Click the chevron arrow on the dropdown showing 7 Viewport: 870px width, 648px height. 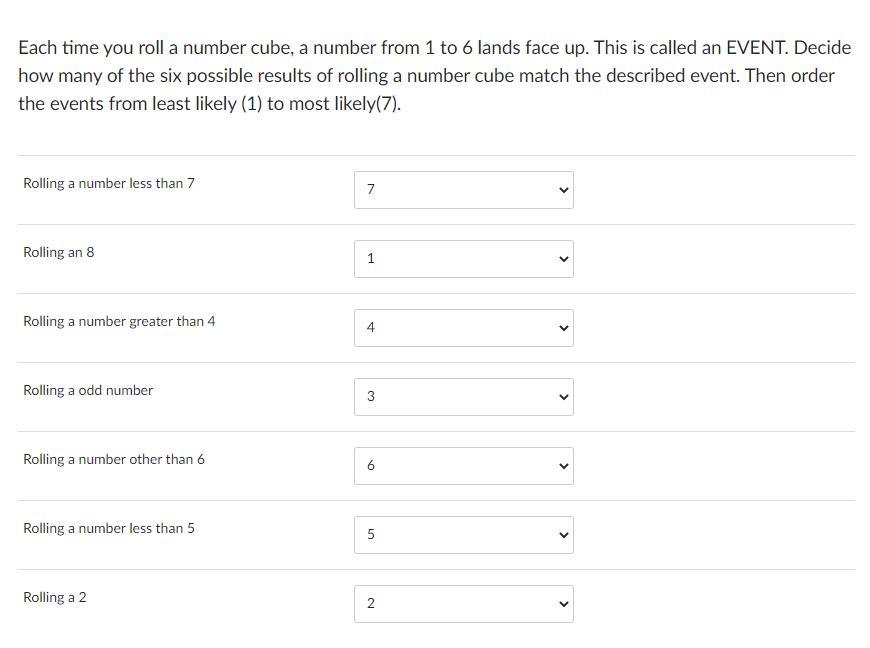pos(563,190)
